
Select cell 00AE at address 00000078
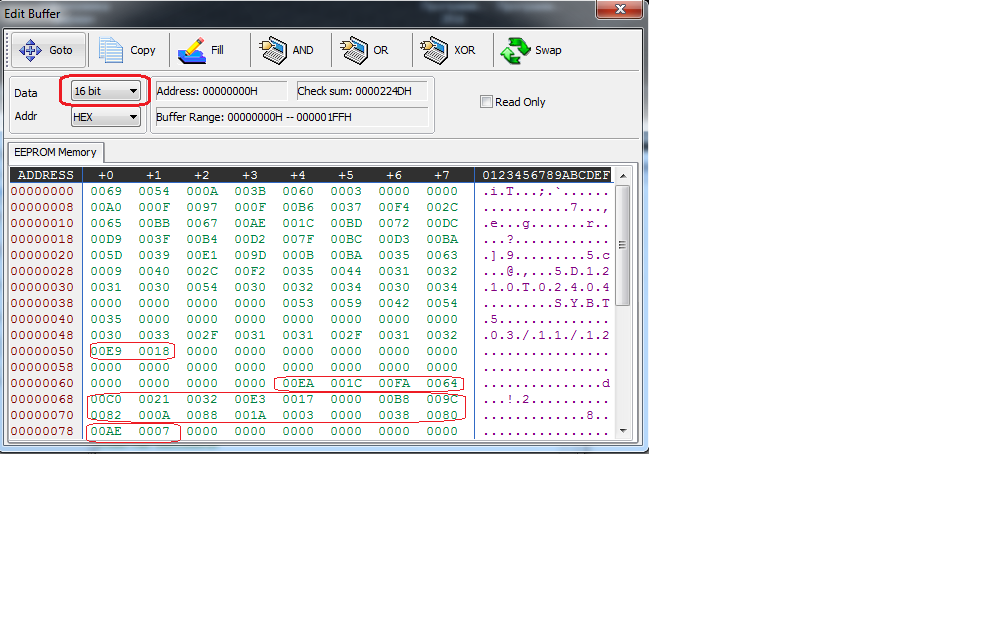(105, 431)
